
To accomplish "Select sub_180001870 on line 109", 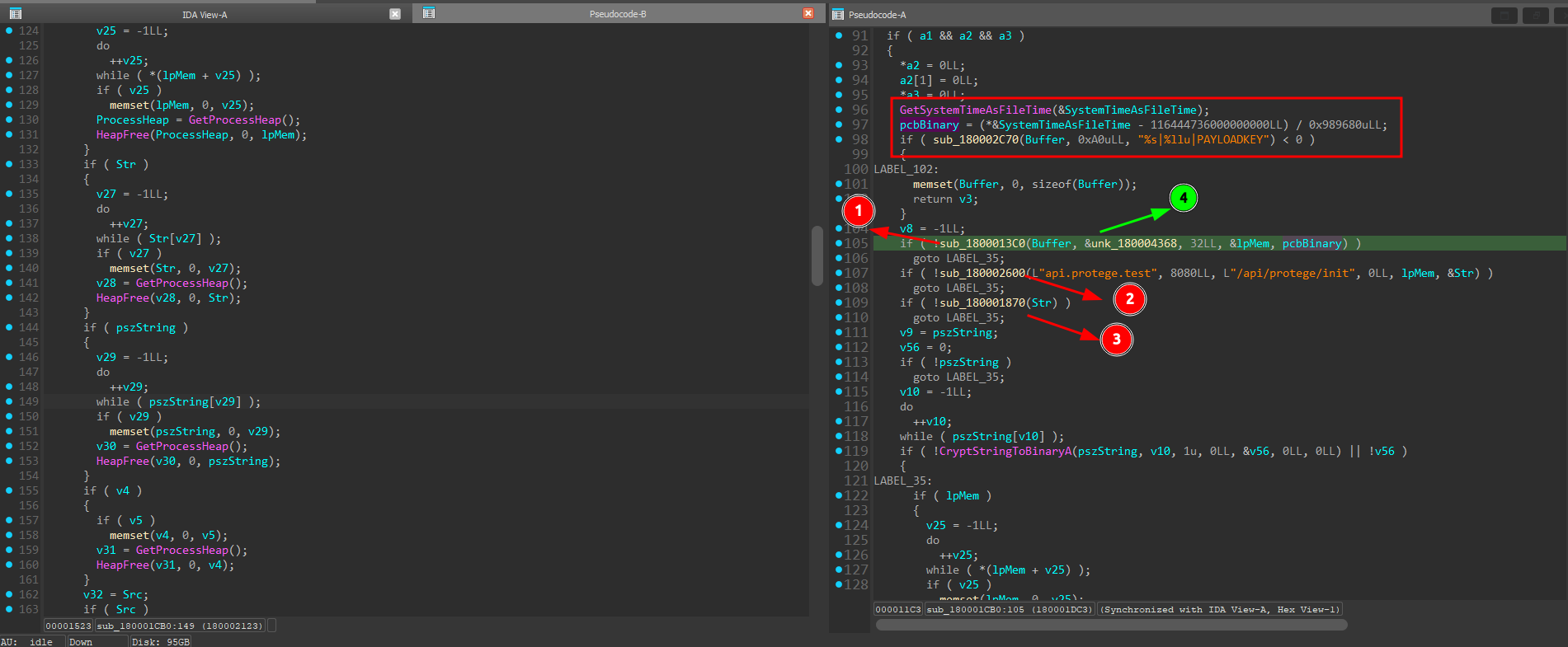I will [x=982, y=302].
